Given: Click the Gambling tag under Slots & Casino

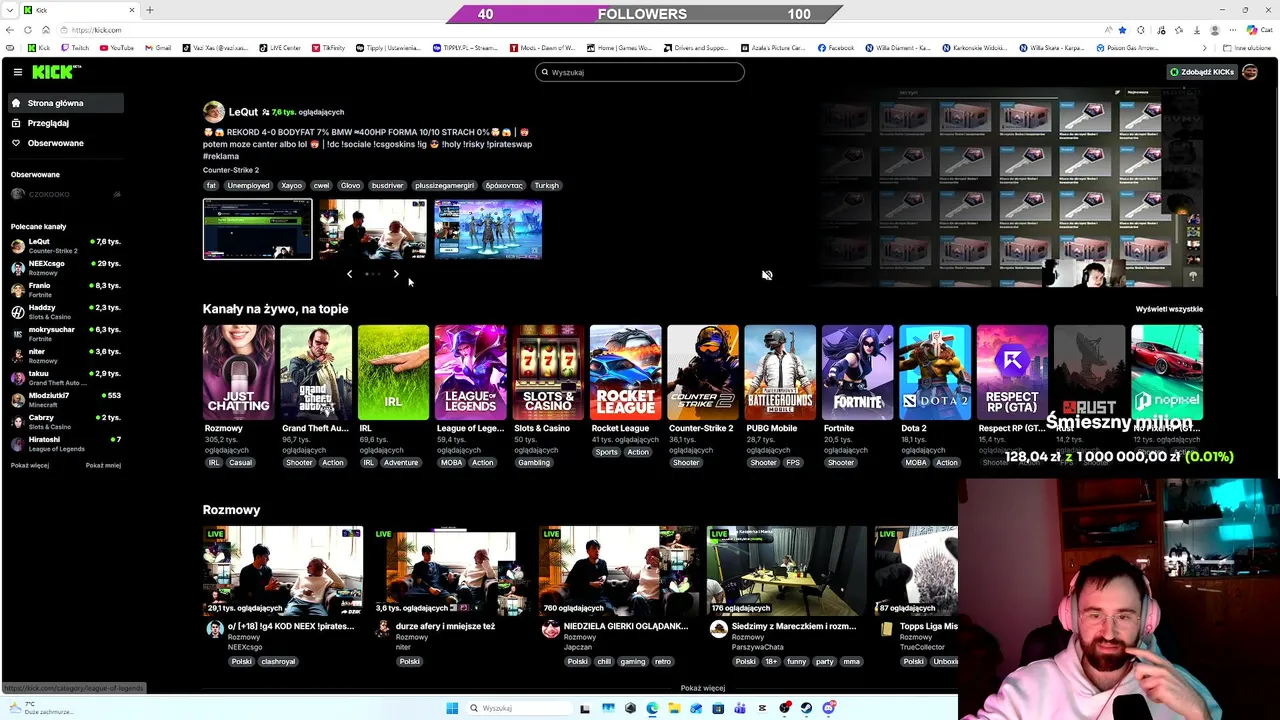Looking at the screenshot, I should point(534,462).
